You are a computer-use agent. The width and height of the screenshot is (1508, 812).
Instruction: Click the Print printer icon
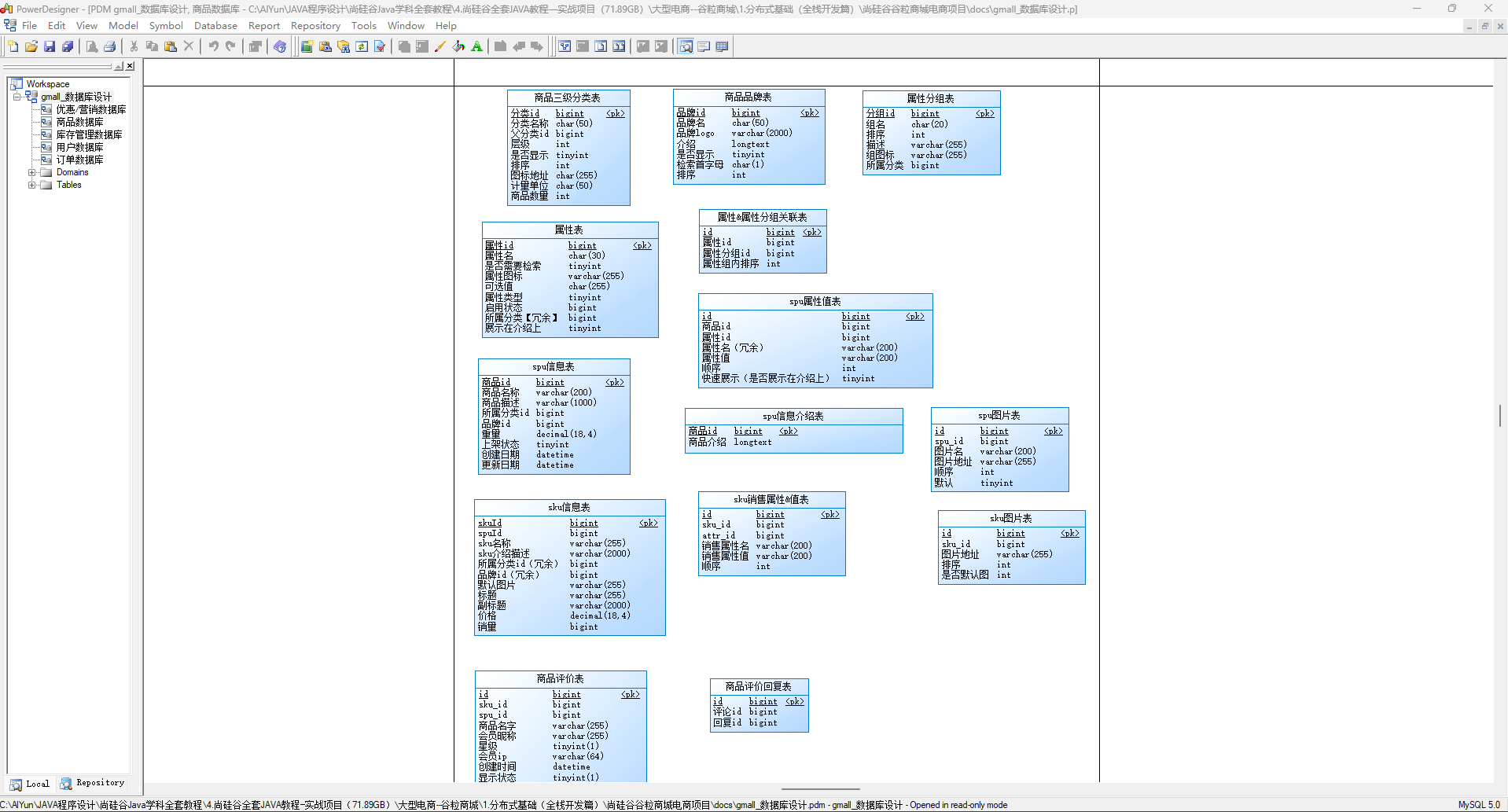pyautogui.click(x=110, y=46)
